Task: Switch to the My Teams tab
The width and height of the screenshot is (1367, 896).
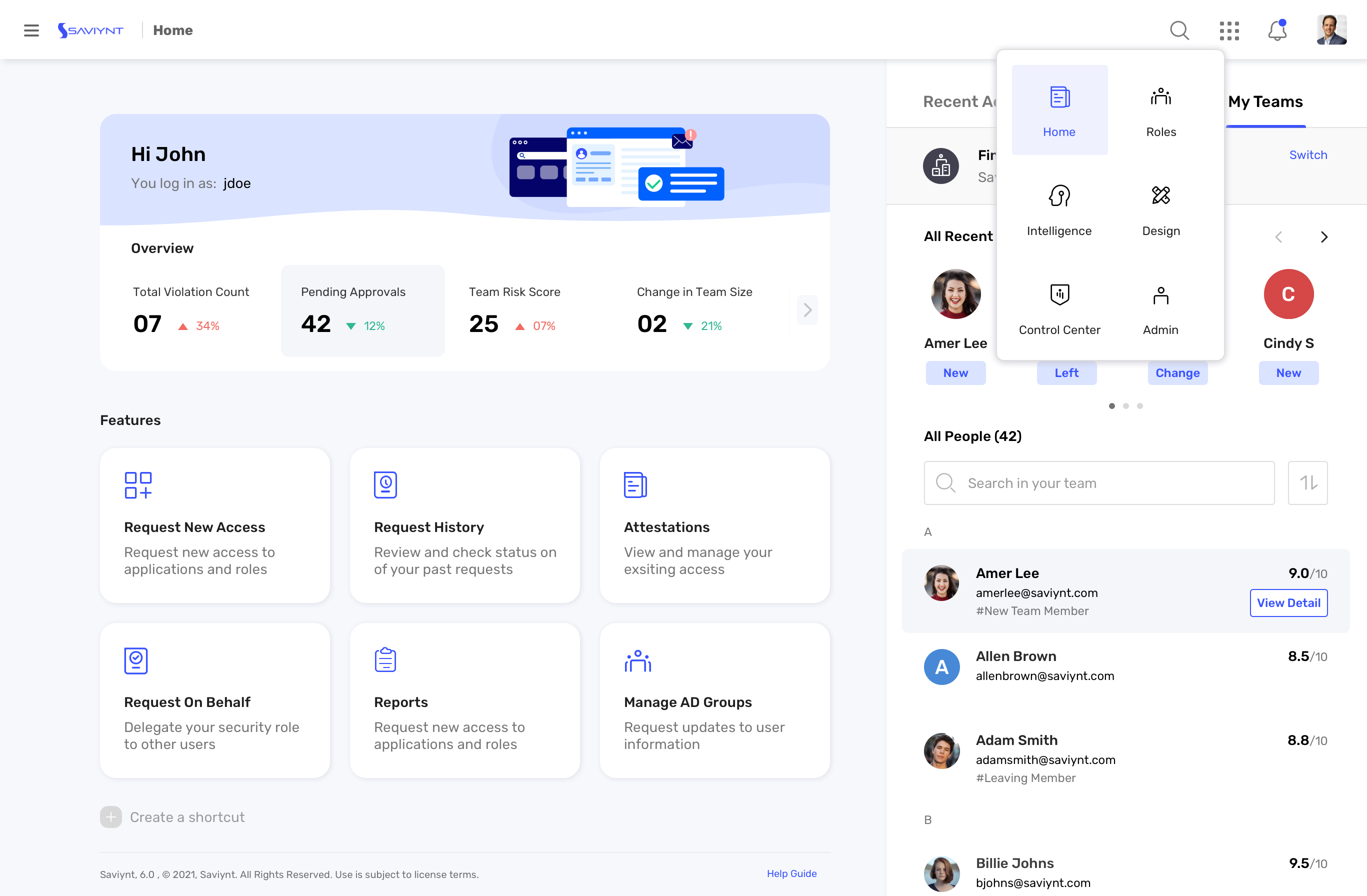Action: (1265, 101)
